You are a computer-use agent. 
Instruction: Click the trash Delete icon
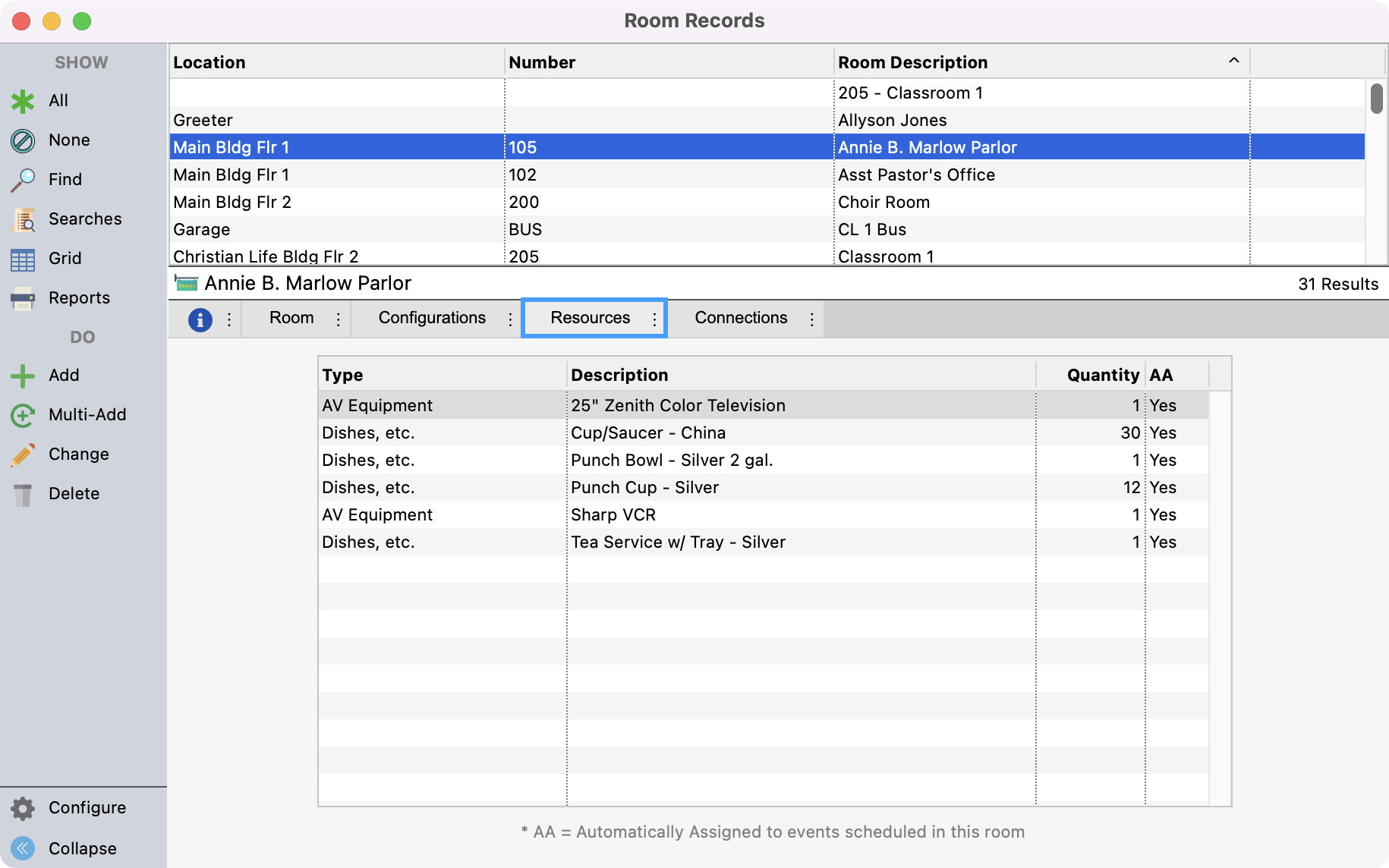point(23,494)
